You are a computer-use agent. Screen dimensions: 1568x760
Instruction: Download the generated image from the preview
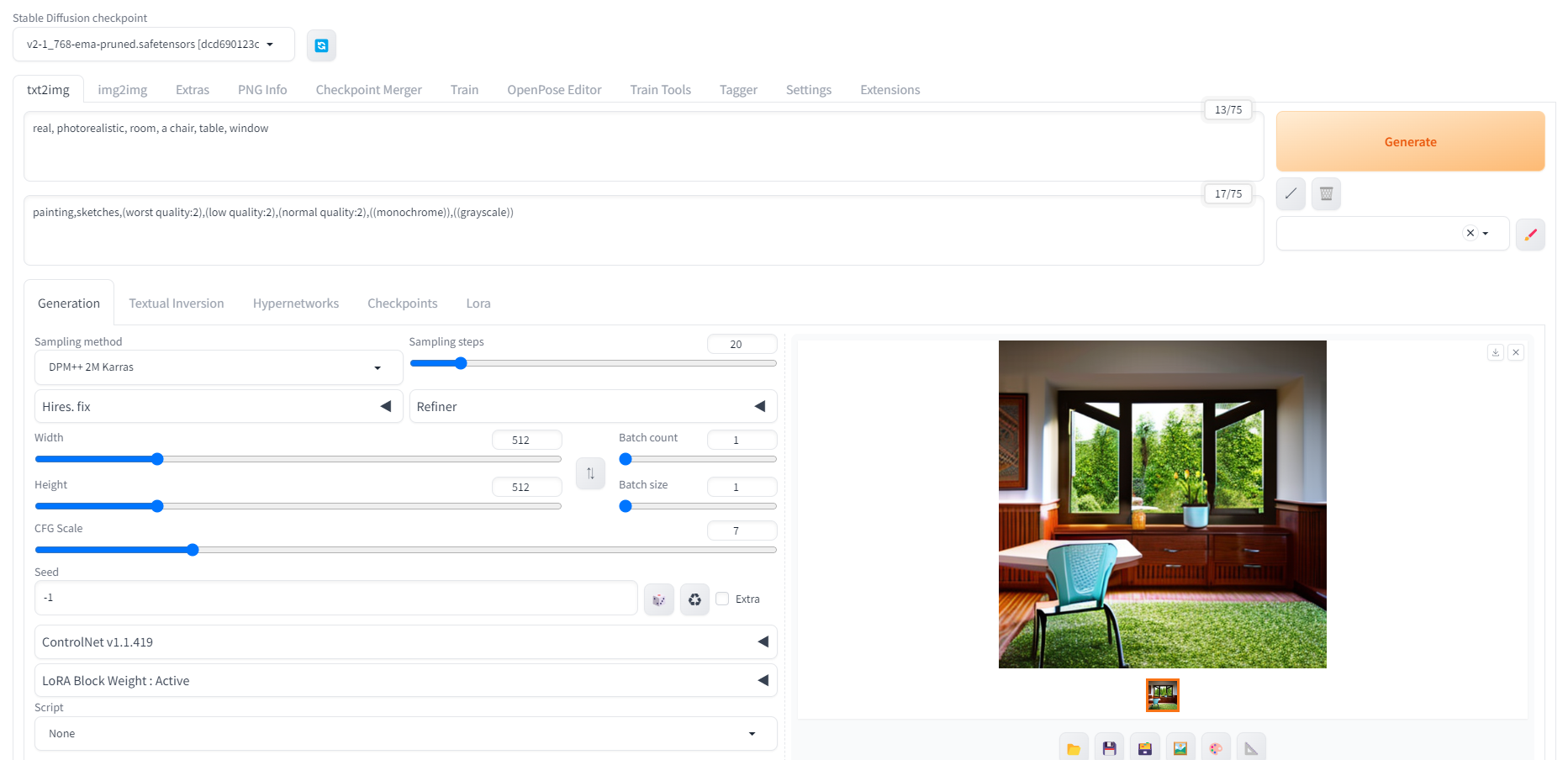tap(1496, 352)
